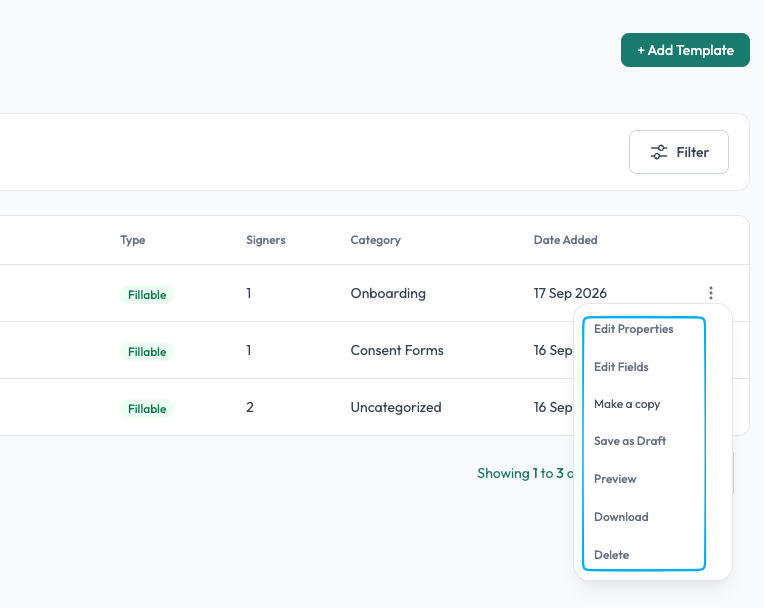Screen dimensions: 764x608
Task: Choose Edit Properties from the menu
Action: pos(633,329)
